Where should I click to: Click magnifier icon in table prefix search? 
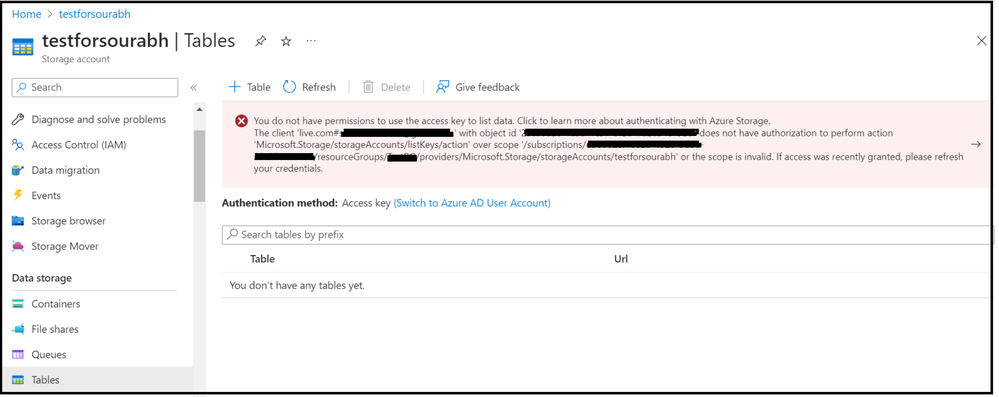233,235
